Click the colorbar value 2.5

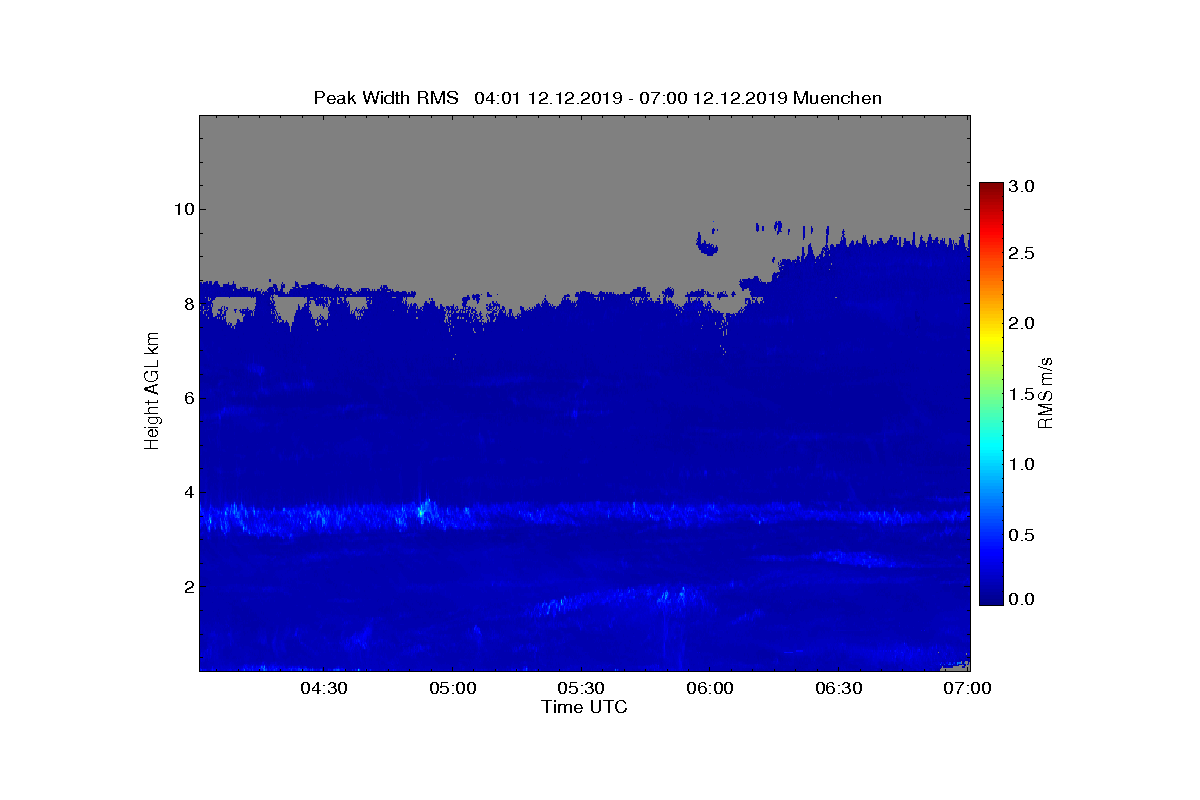click(1021, 254)
